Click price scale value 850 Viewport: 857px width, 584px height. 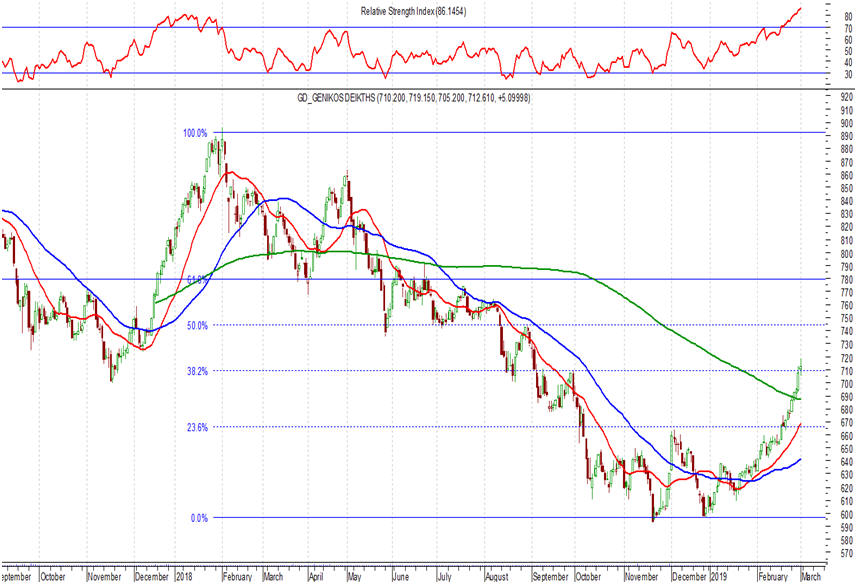click(x=846, y=188)
